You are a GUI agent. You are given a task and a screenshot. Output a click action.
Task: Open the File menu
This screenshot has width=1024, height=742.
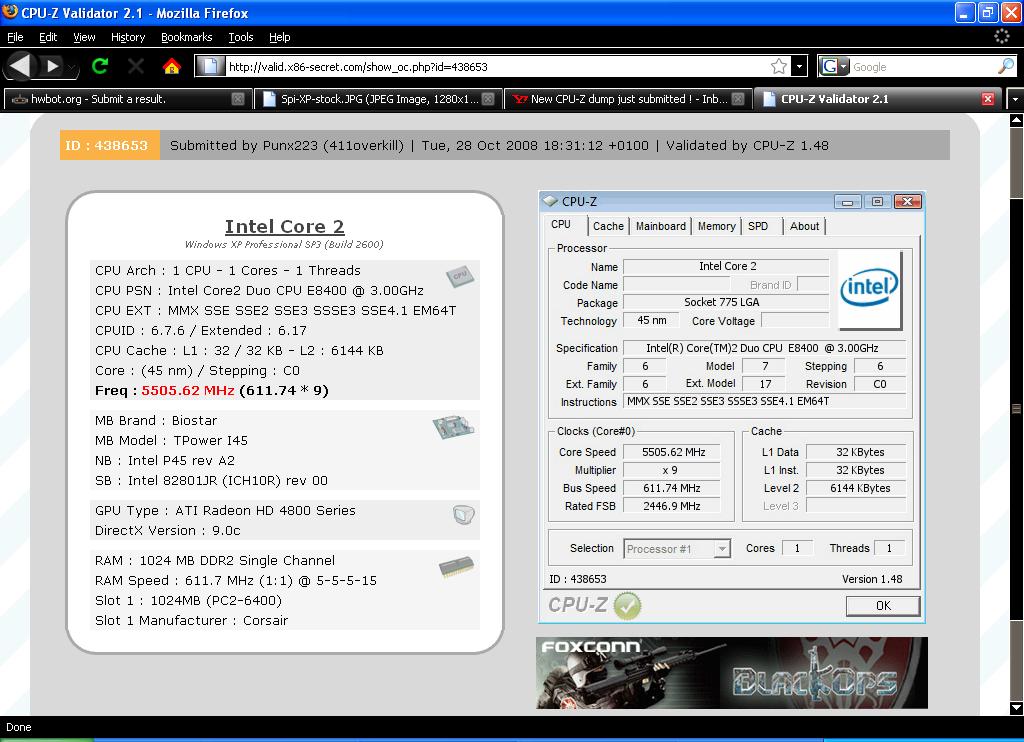coord(15,37)
